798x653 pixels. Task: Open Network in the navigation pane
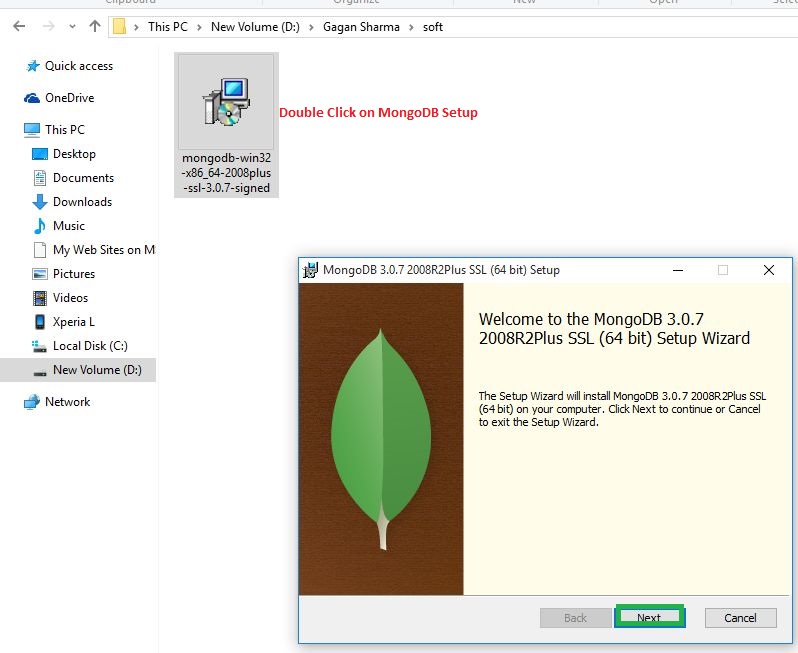tap(67, 402)
